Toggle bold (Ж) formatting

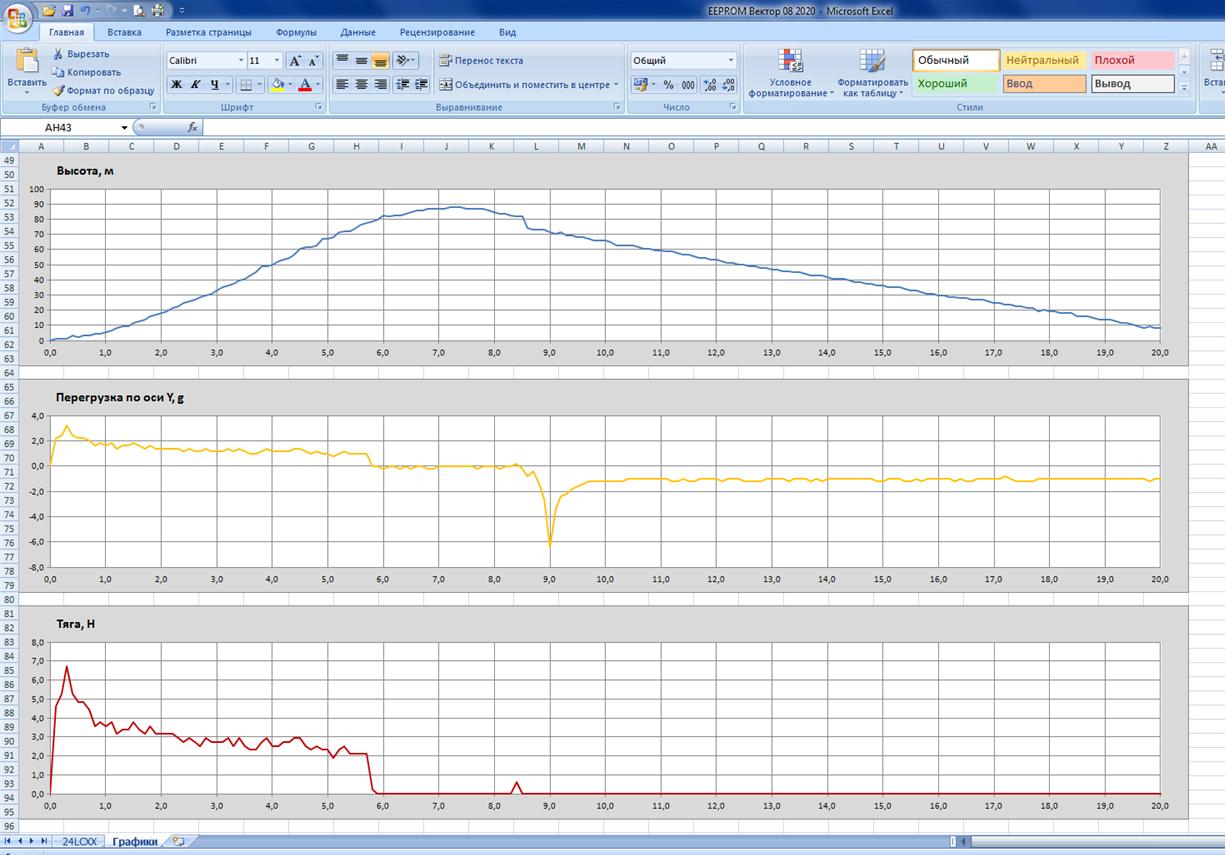coord(177,85)
